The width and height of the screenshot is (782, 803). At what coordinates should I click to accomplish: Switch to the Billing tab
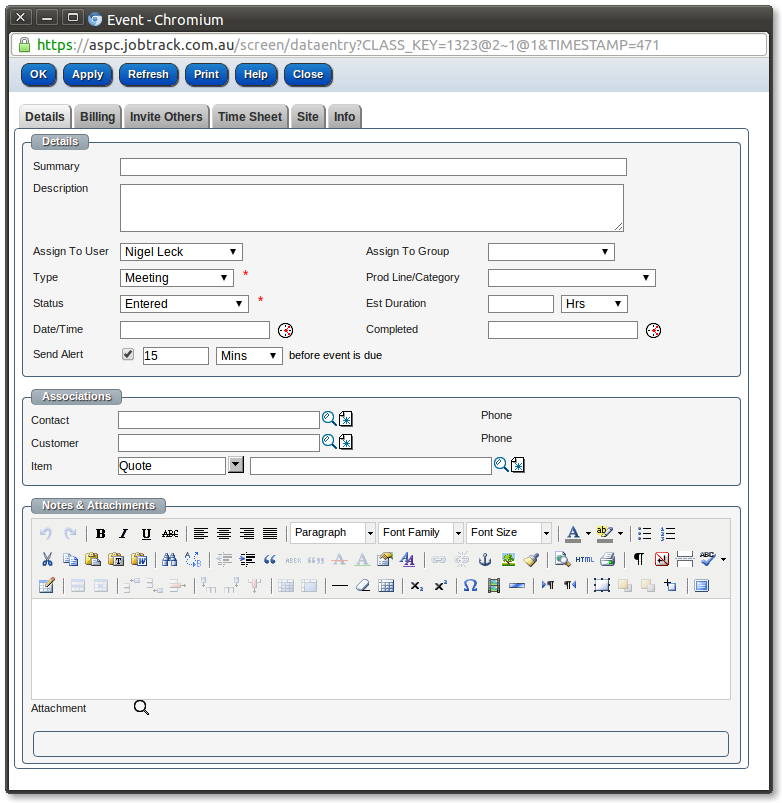[98, 117]
